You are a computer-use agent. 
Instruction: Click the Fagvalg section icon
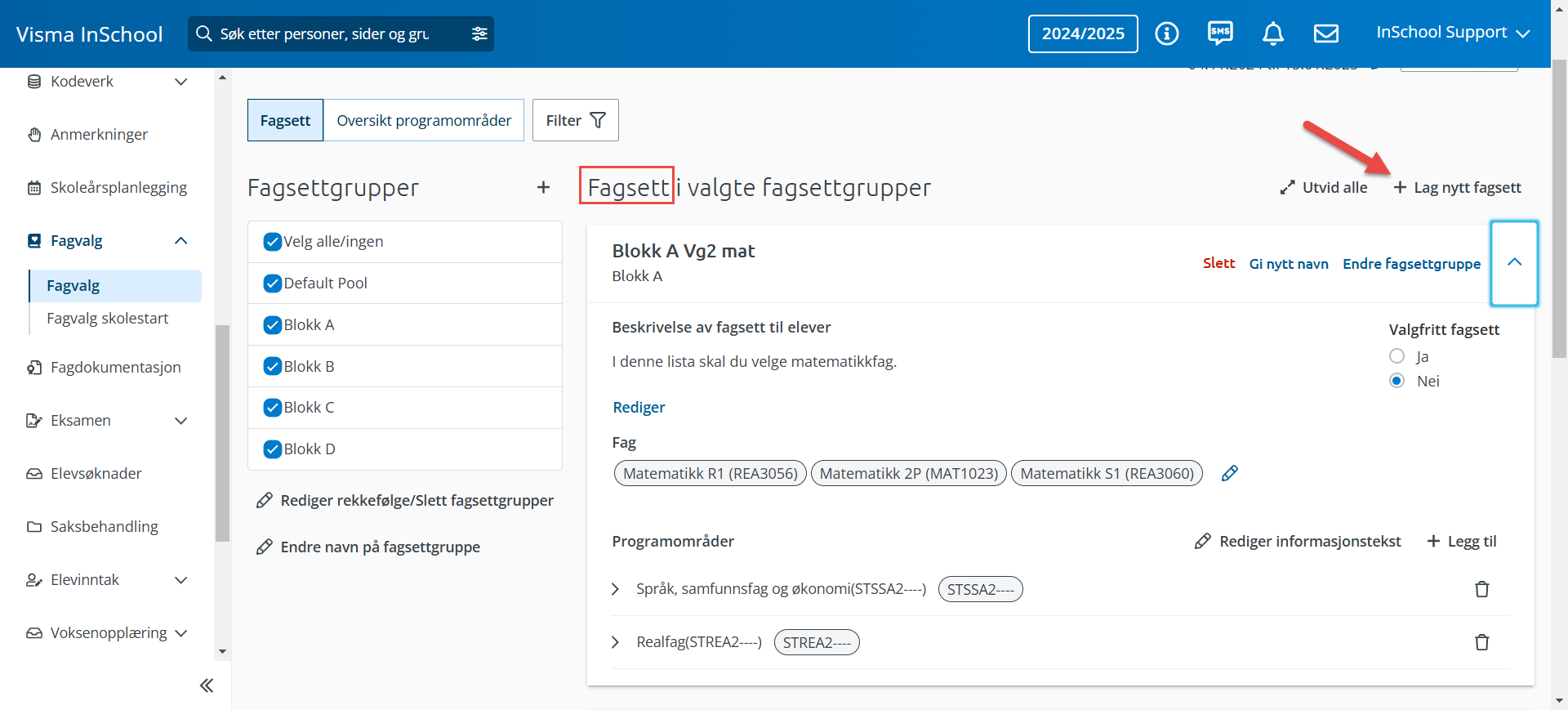tap(34, 241)
